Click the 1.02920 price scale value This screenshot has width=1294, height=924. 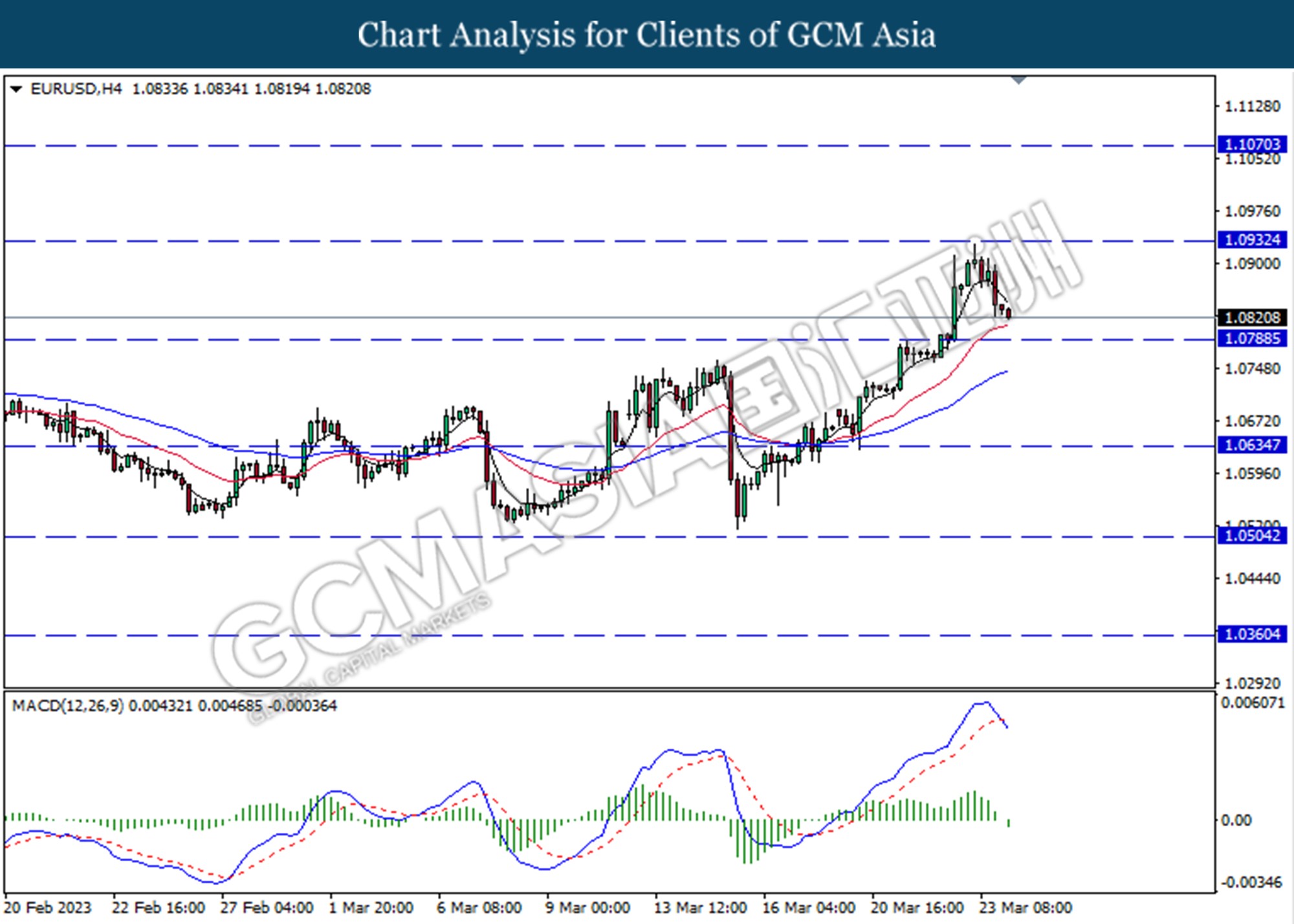(x=1253, y=683)
